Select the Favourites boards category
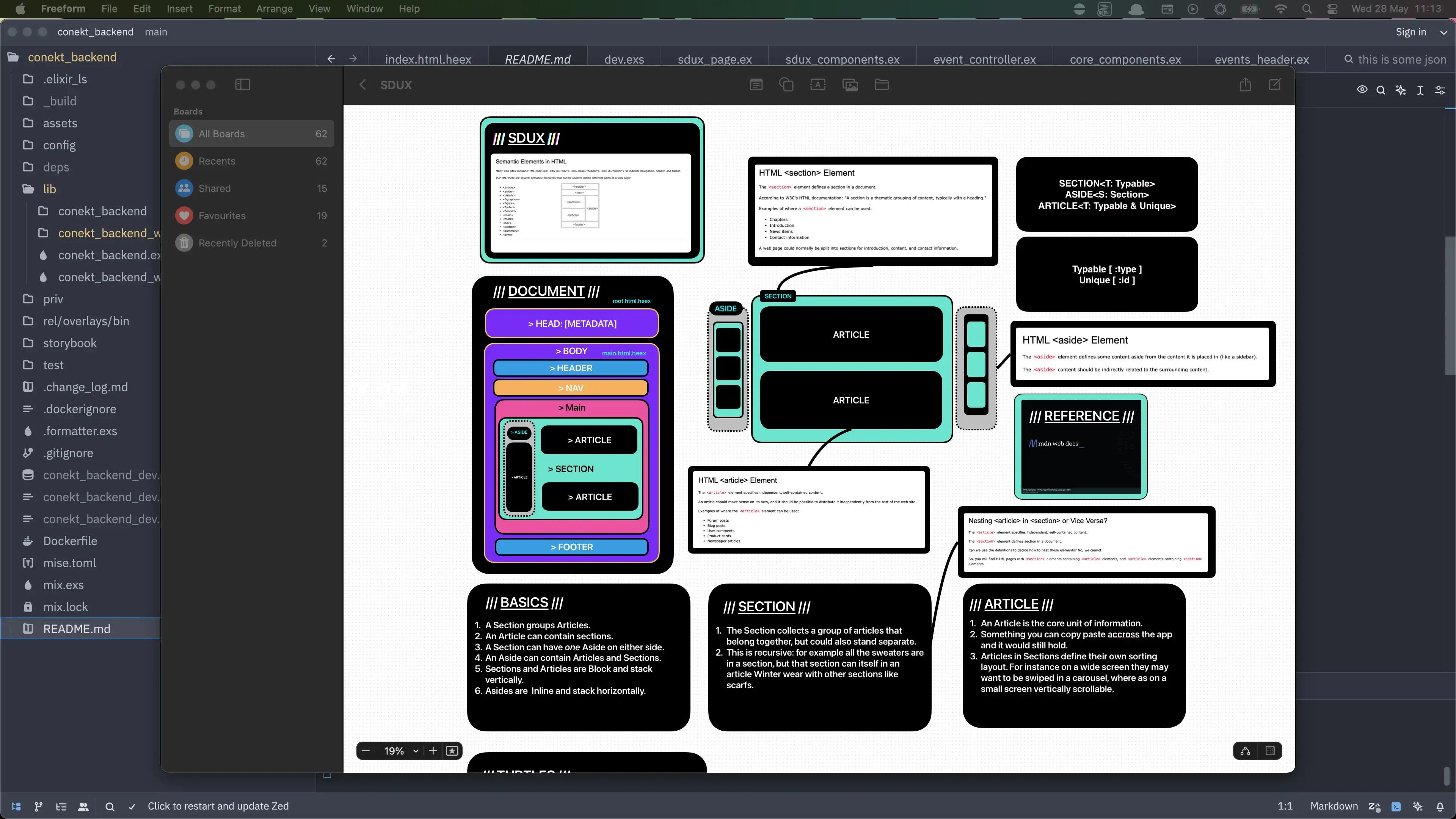This screenshot has height=819, width=1456. (221, 215)
